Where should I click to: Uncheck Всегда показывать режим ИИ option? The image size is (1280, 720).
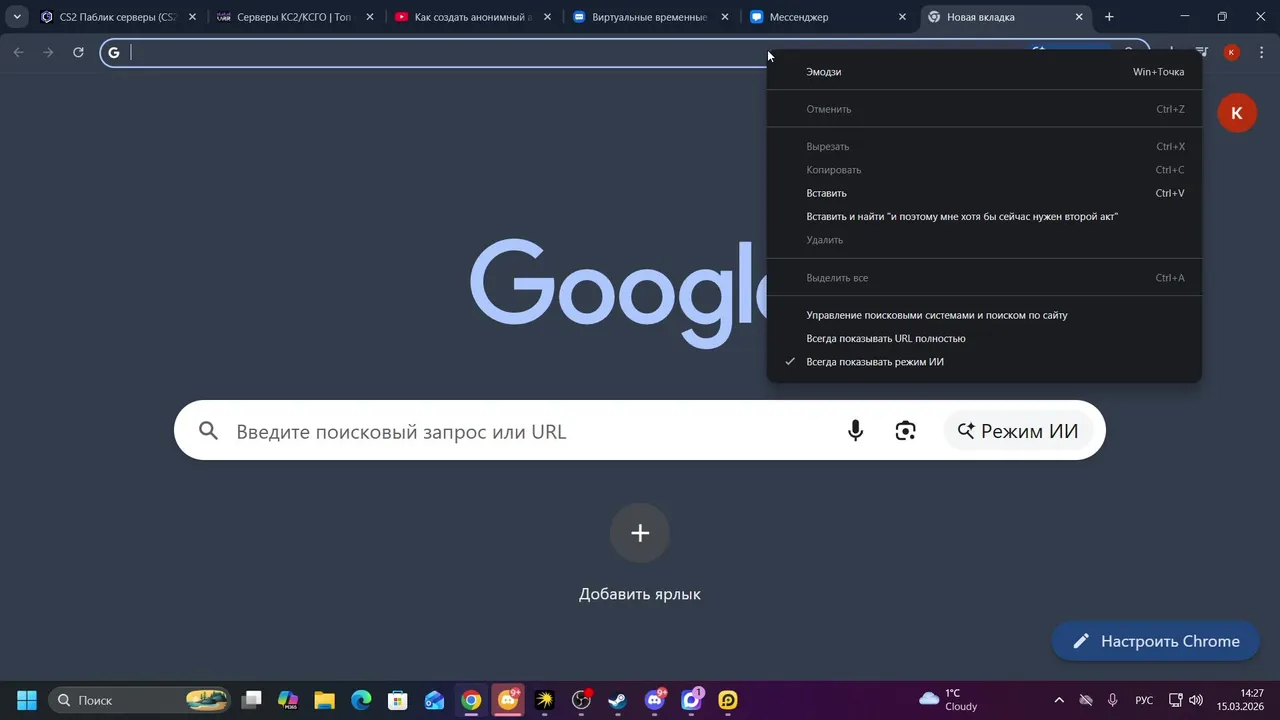click(984, 362)
